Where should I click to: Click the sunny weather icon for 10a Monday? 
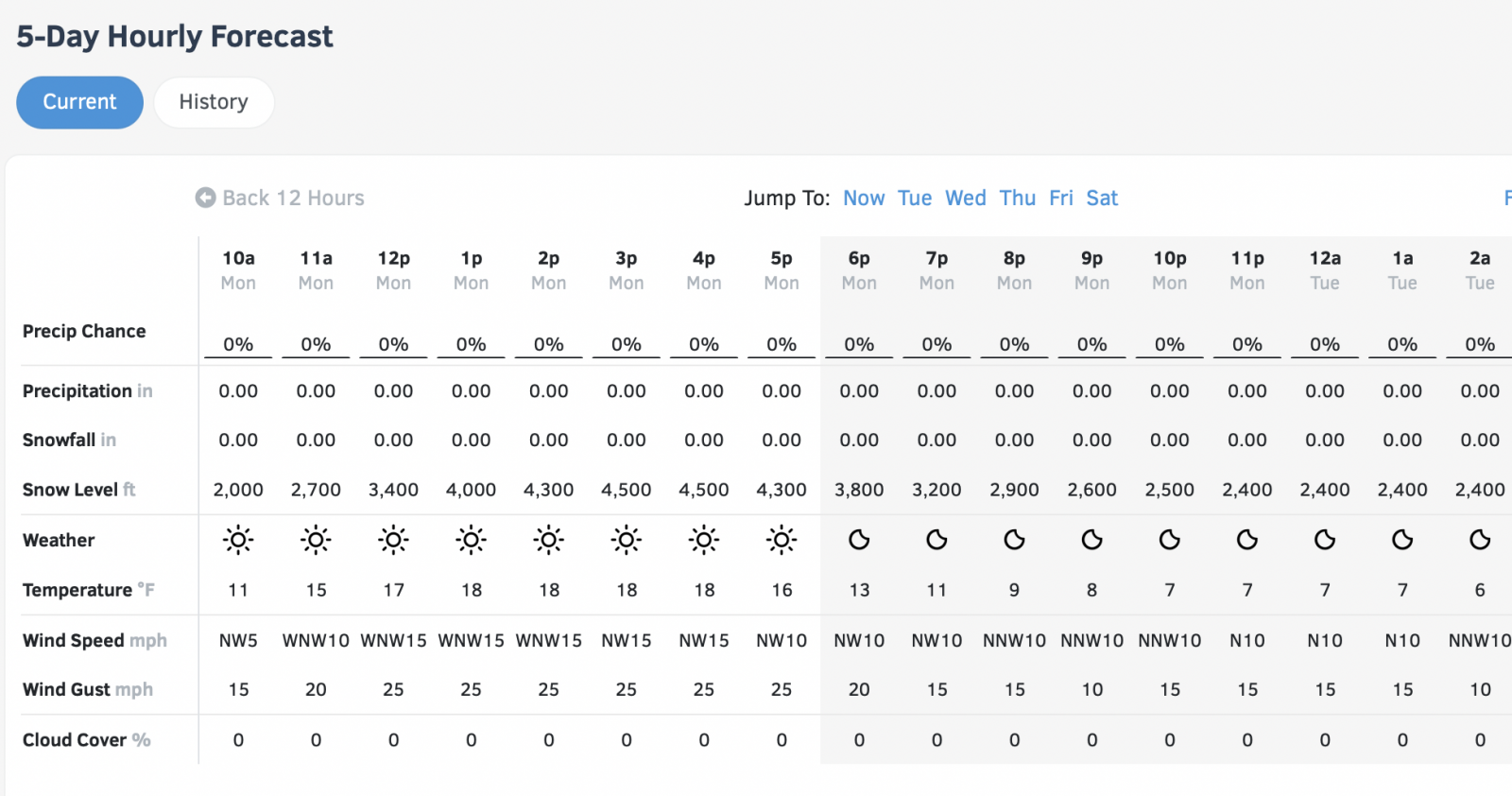pos(238,540)
